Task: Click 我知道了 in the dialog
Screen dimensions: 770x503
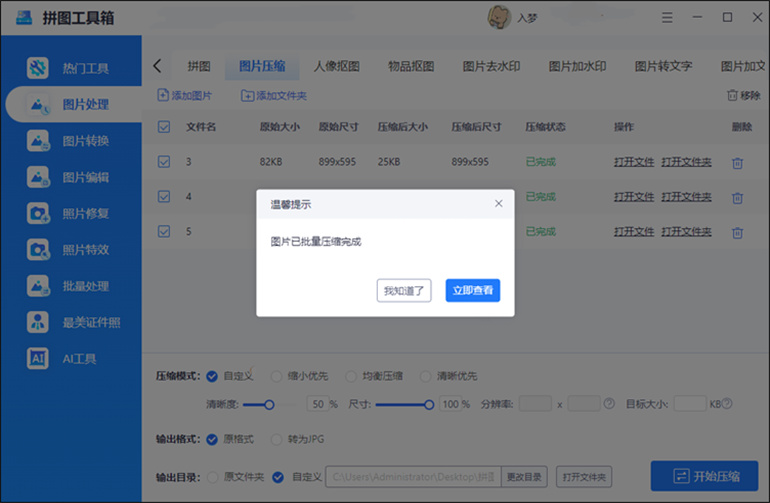Action: tap(404, 290)
